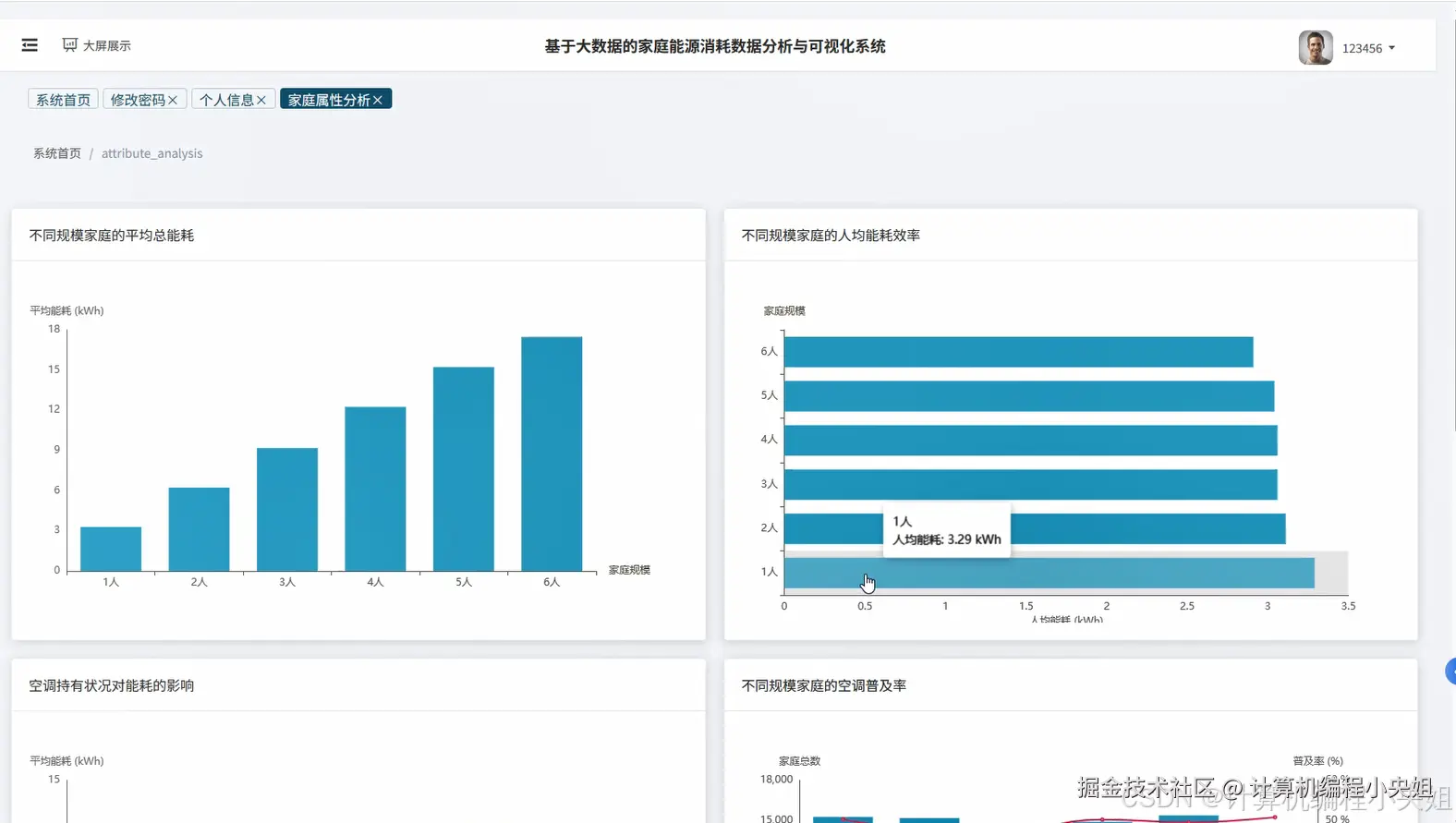
Task: Click the user avatar picture
Action: 1315,47
